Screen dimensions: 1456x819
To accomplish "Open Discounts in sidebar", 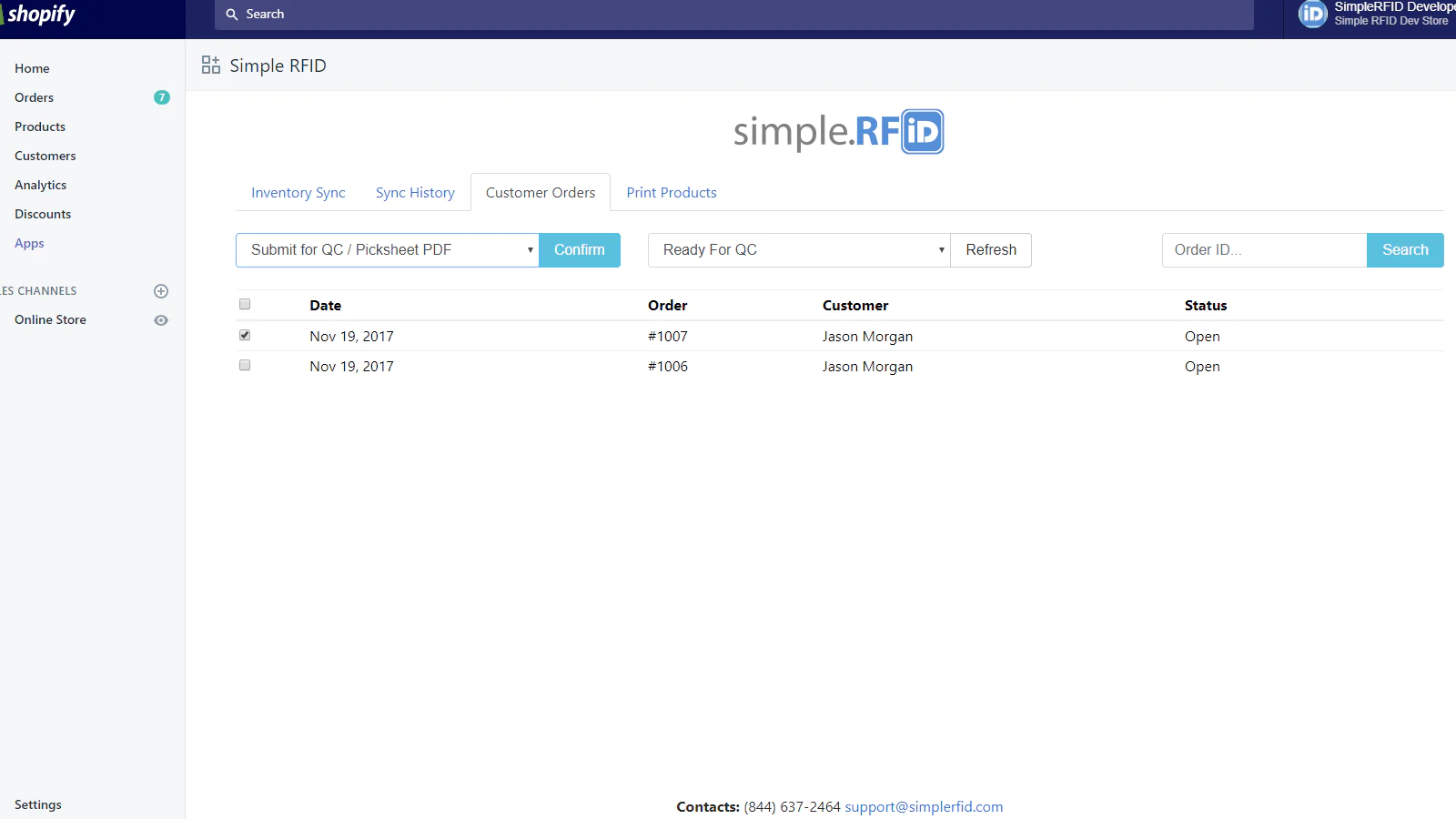I will [43, 214].
